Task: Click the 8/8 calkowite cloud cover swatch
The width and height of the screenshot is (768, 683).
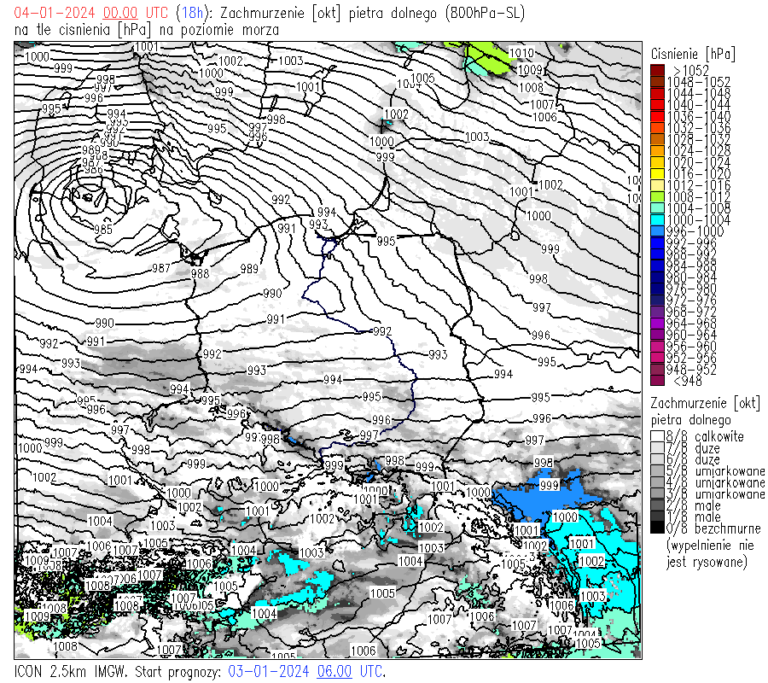Action: click(657, 437)
